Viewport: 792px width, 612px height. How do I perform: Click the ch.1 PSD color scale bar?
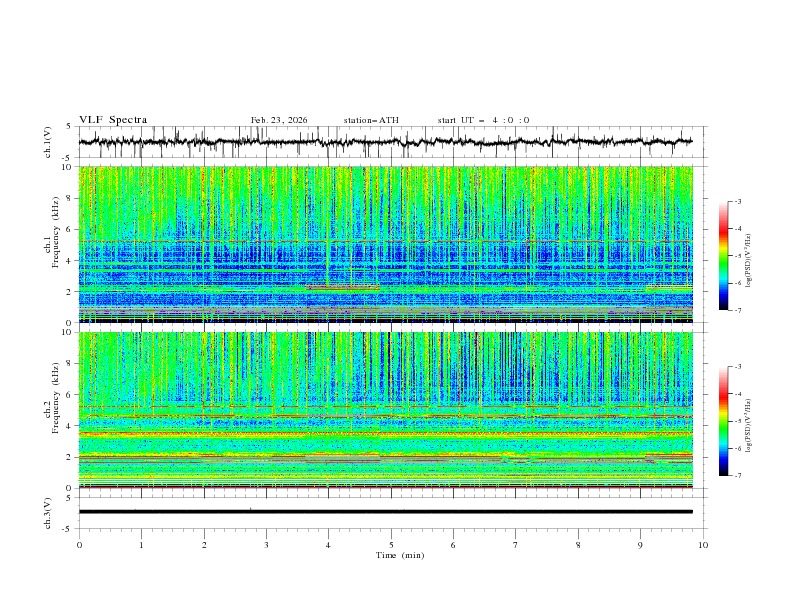(723, 256)
